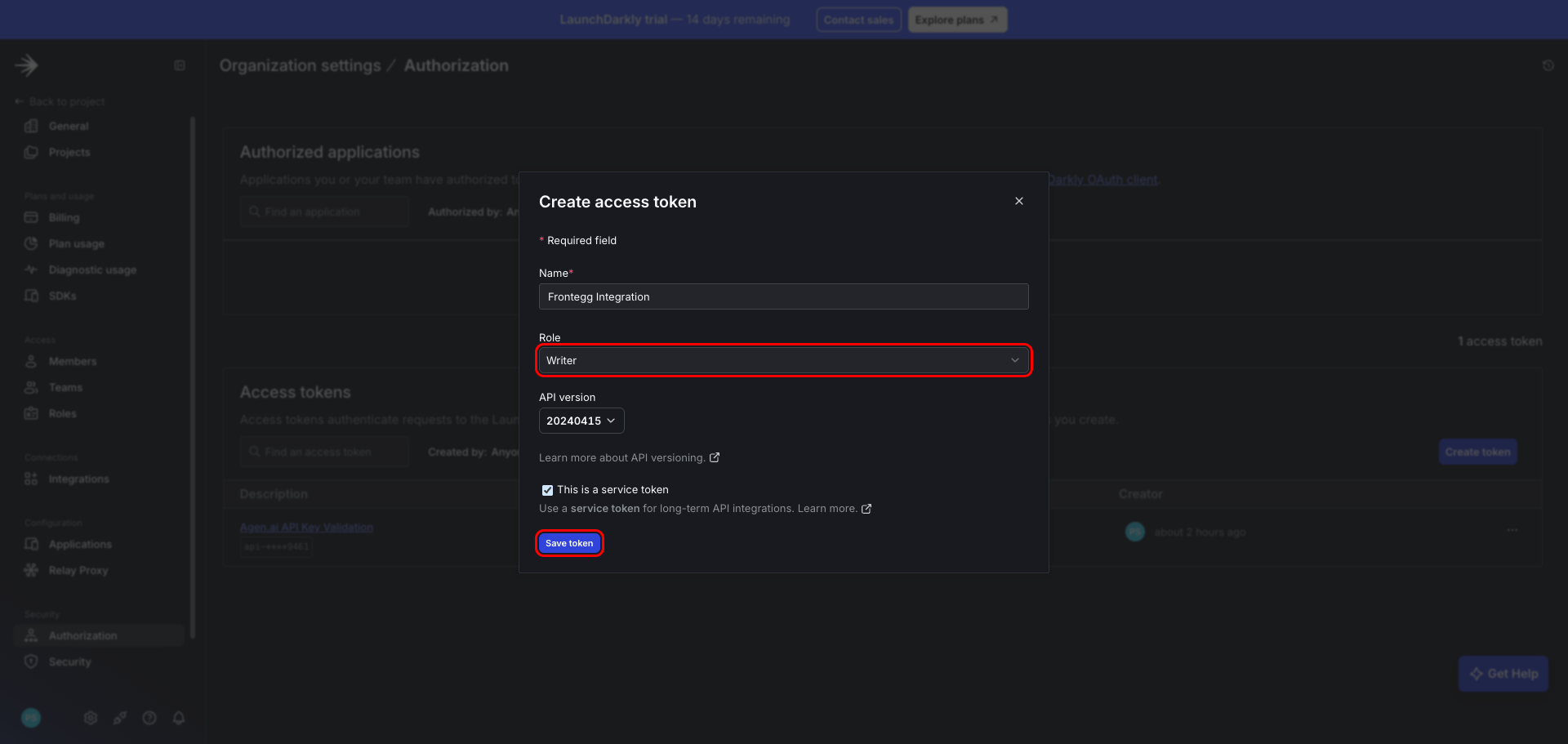Open the help question mark icon
The height and width of the screenshot is (744, 1568).
point(149,718)
